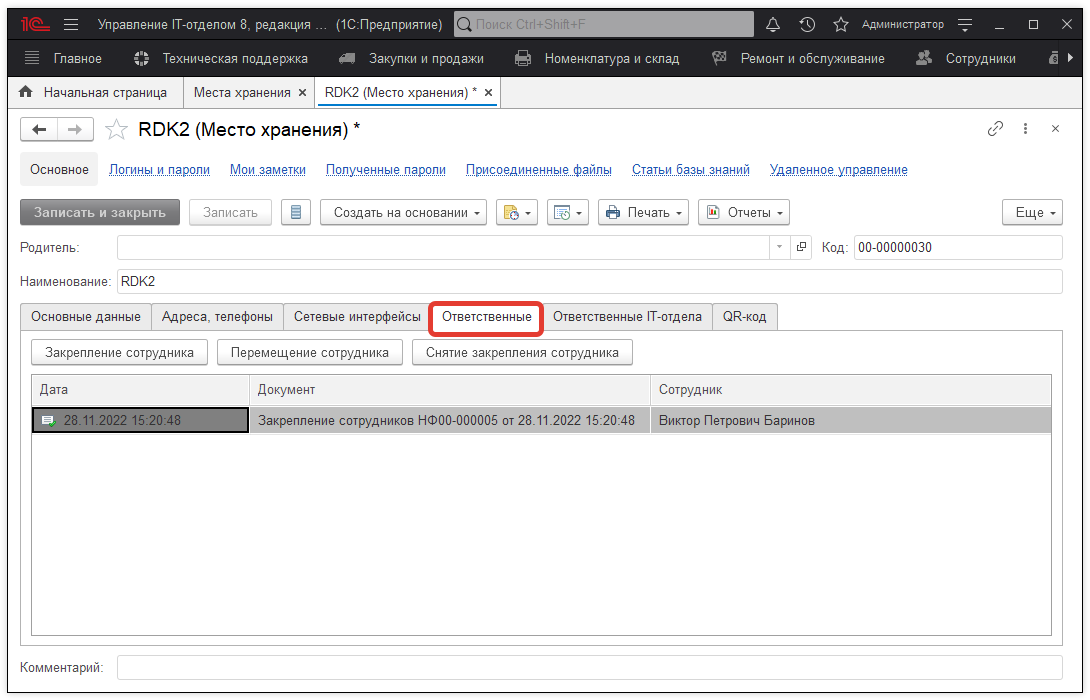Viewport: 1090px width, 700px height.
Task: Mark RDK2 as favorite with star
Action: [117, 129]
